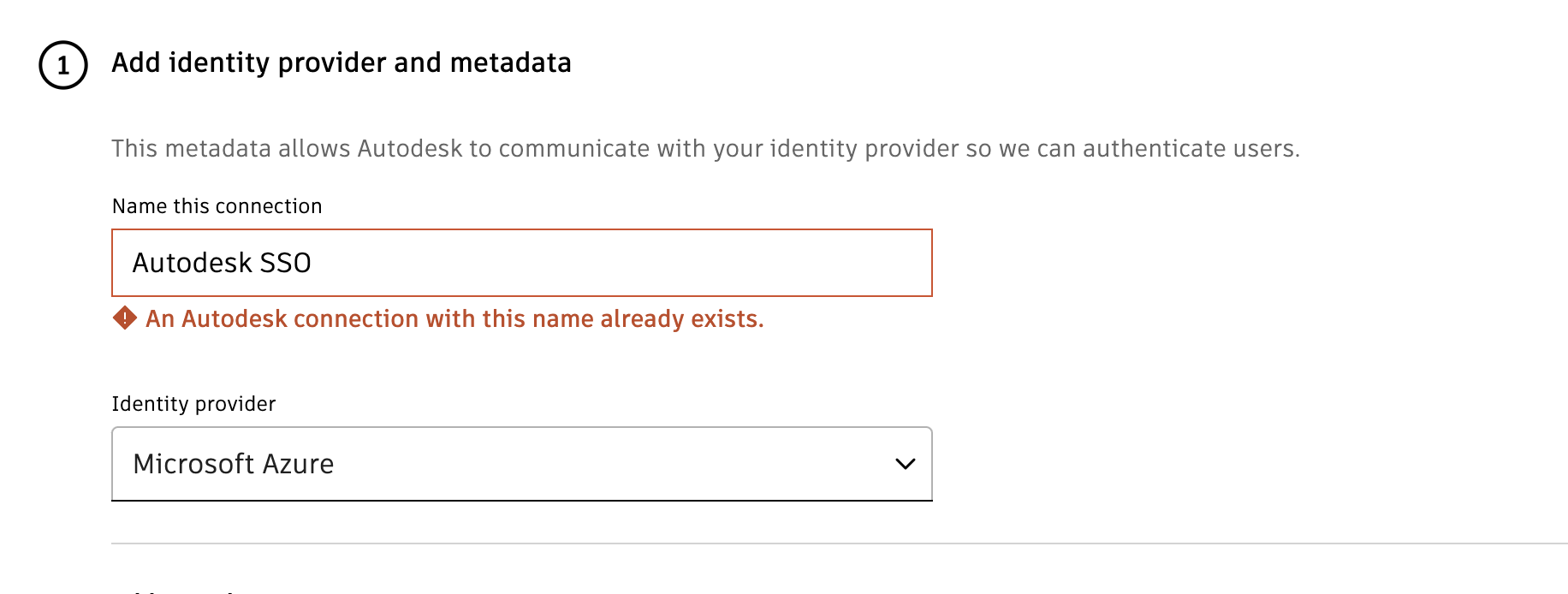Click the 'connection with this name already exists' error

pos(528,318)
